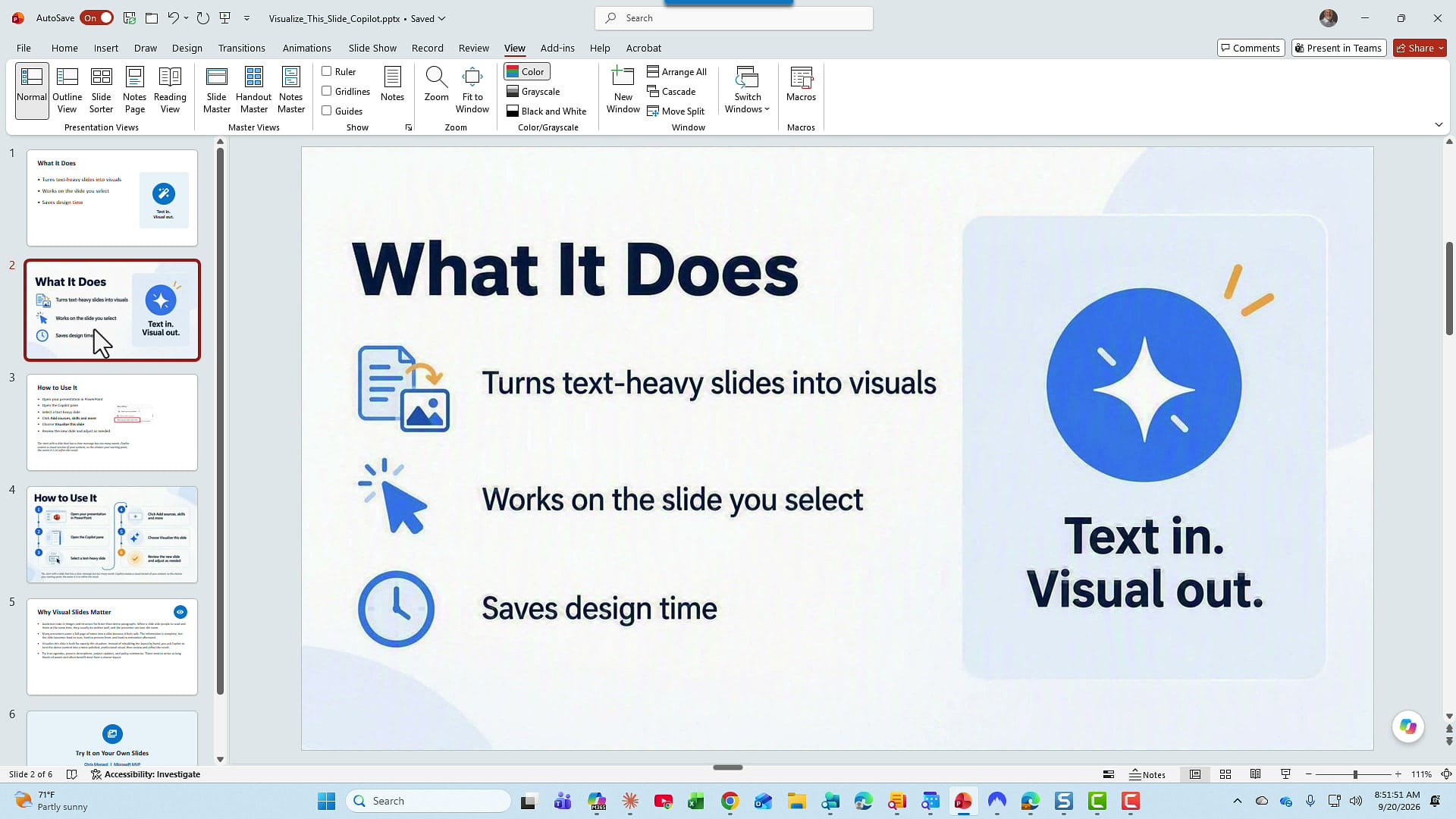The image size is (1456, 819).
Task: Click the Slide Sorter status bar icon
Action: pos(1225,774)
